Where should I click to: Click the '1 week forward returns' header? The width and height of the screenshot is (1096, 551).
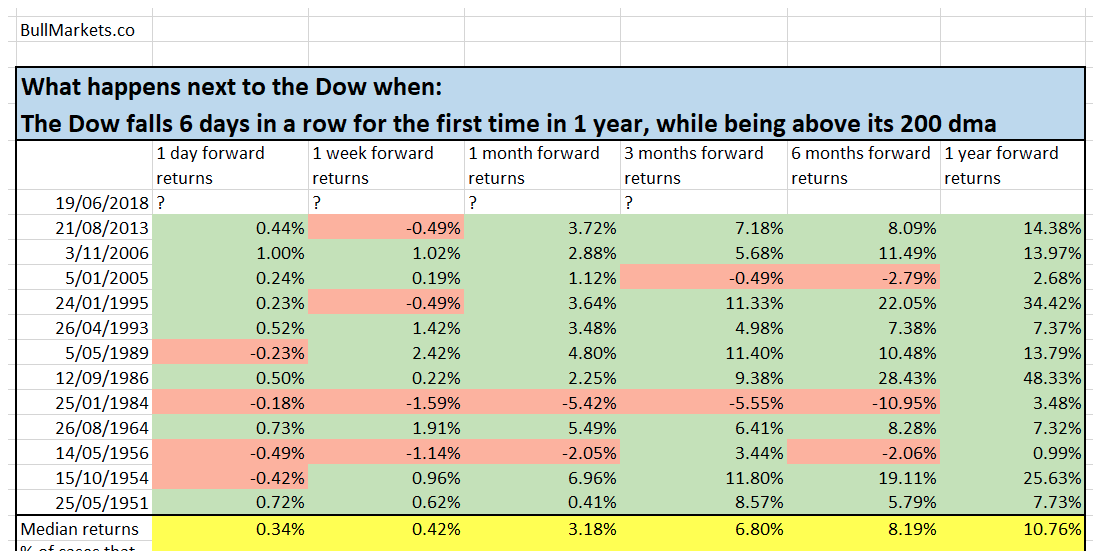[374, 165]
